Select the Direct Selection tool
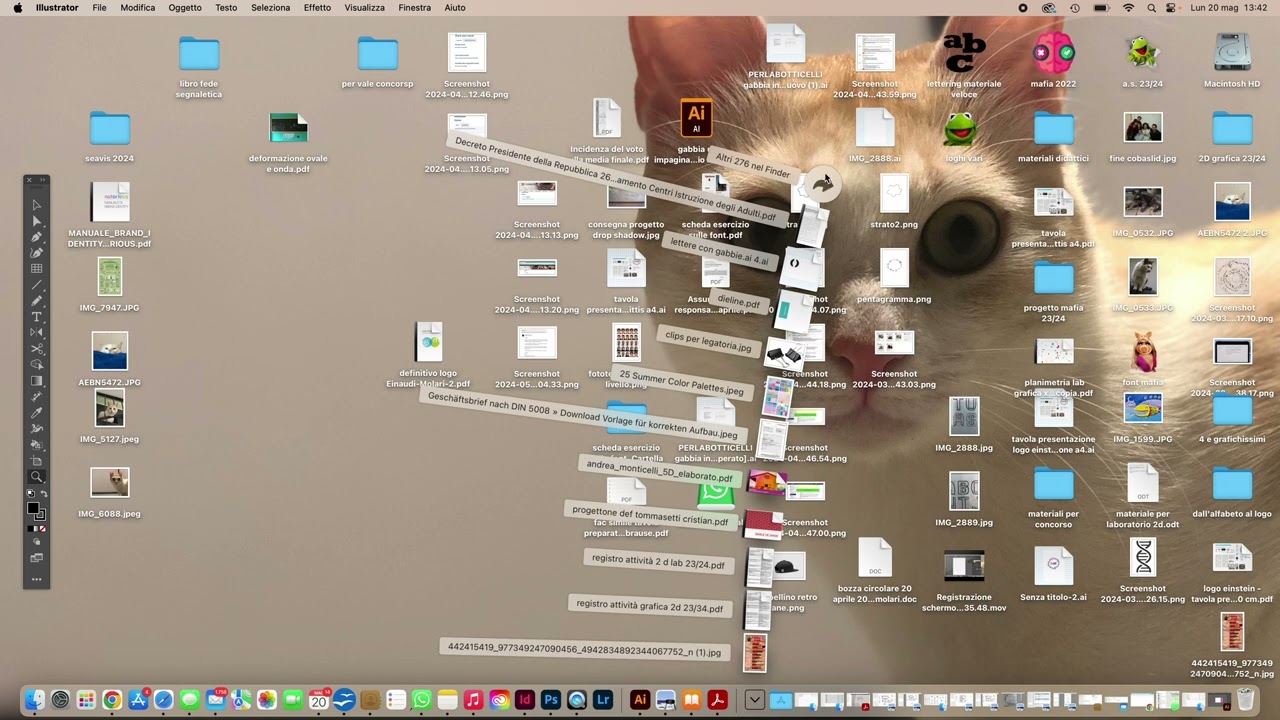Viewport: 1280px width, 720px height. (x=37, y=221)
